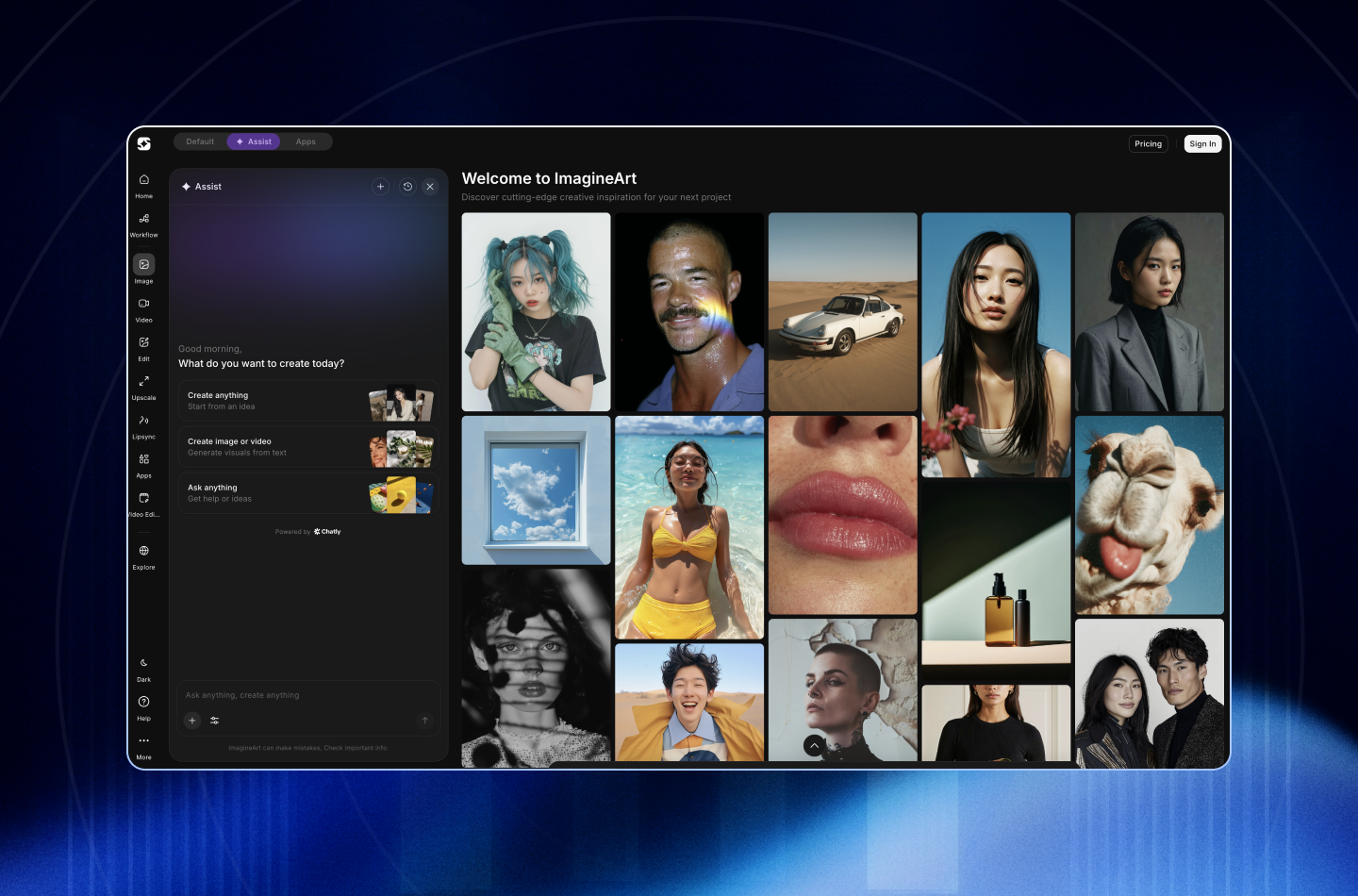The image size is (1358, 896).
Task: Switch to Default mode
Action: click(x=200, y=141)
